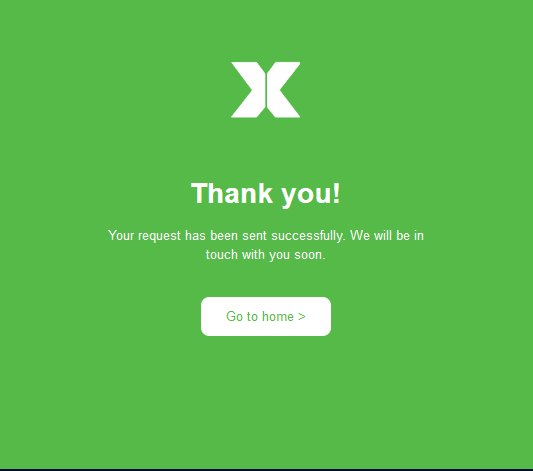Open home via the white rounded button
533x471 pixels.
tap(266, 316)
